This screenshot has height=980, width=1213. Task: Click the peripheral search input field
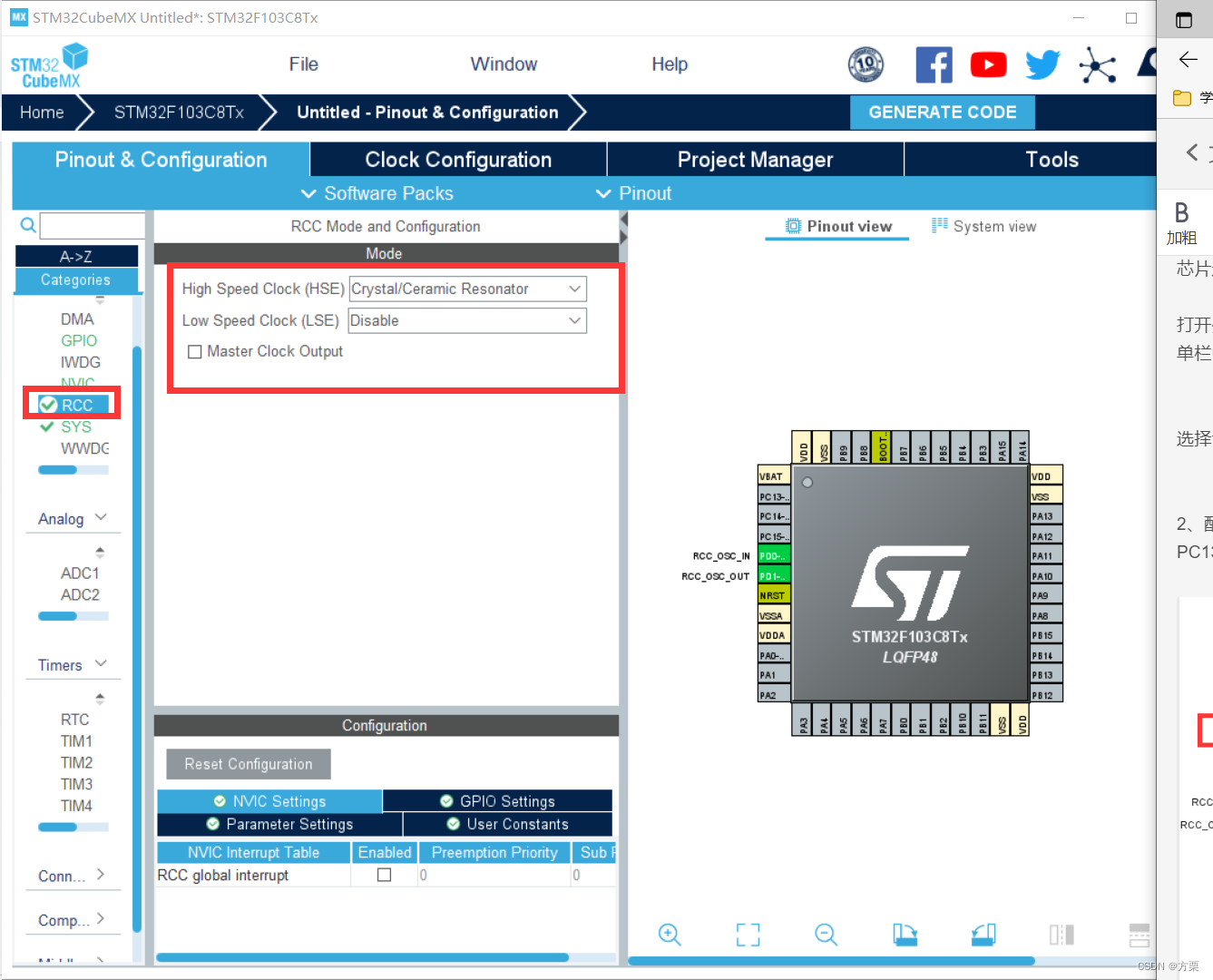click(93, 226)
